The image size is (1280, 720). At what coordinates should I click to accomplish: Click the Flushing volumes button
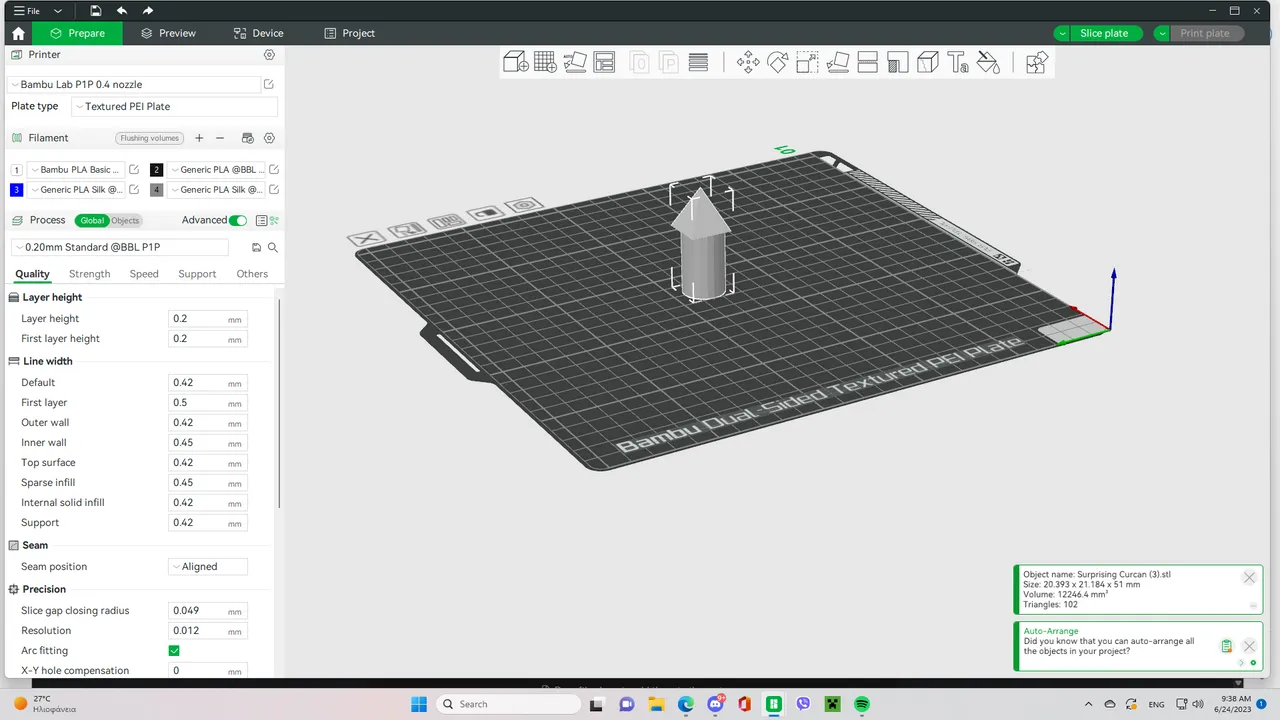[x=149, y=138]
